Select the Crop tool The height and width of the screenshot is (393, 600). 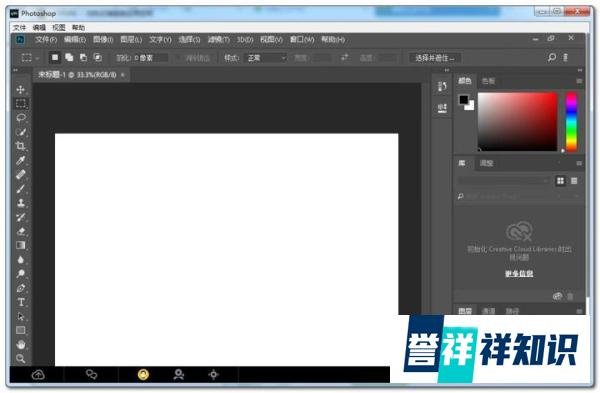coord(21,146)
